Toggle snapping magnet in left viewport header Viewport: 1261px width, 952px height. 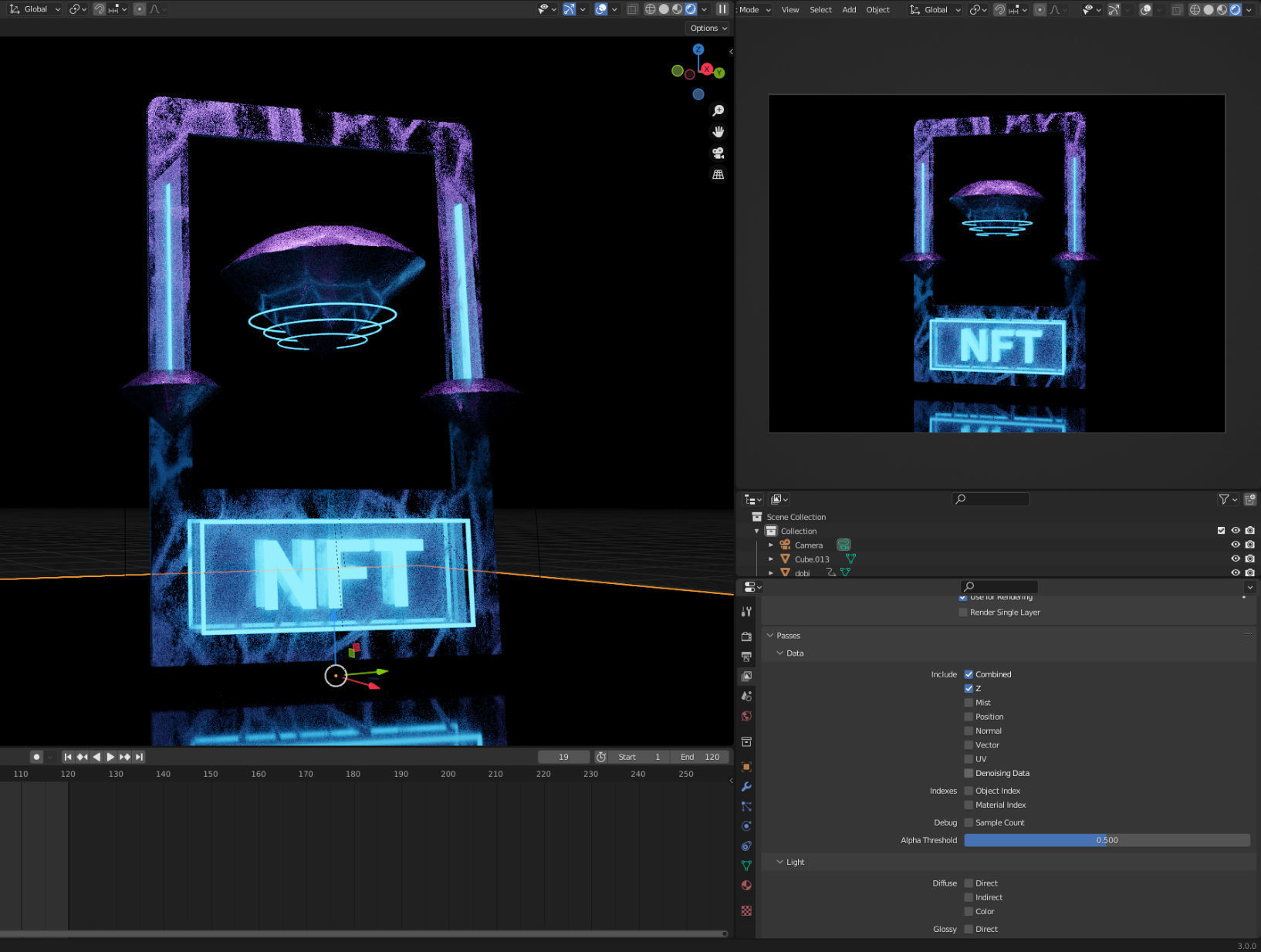[x=100, y=9]
